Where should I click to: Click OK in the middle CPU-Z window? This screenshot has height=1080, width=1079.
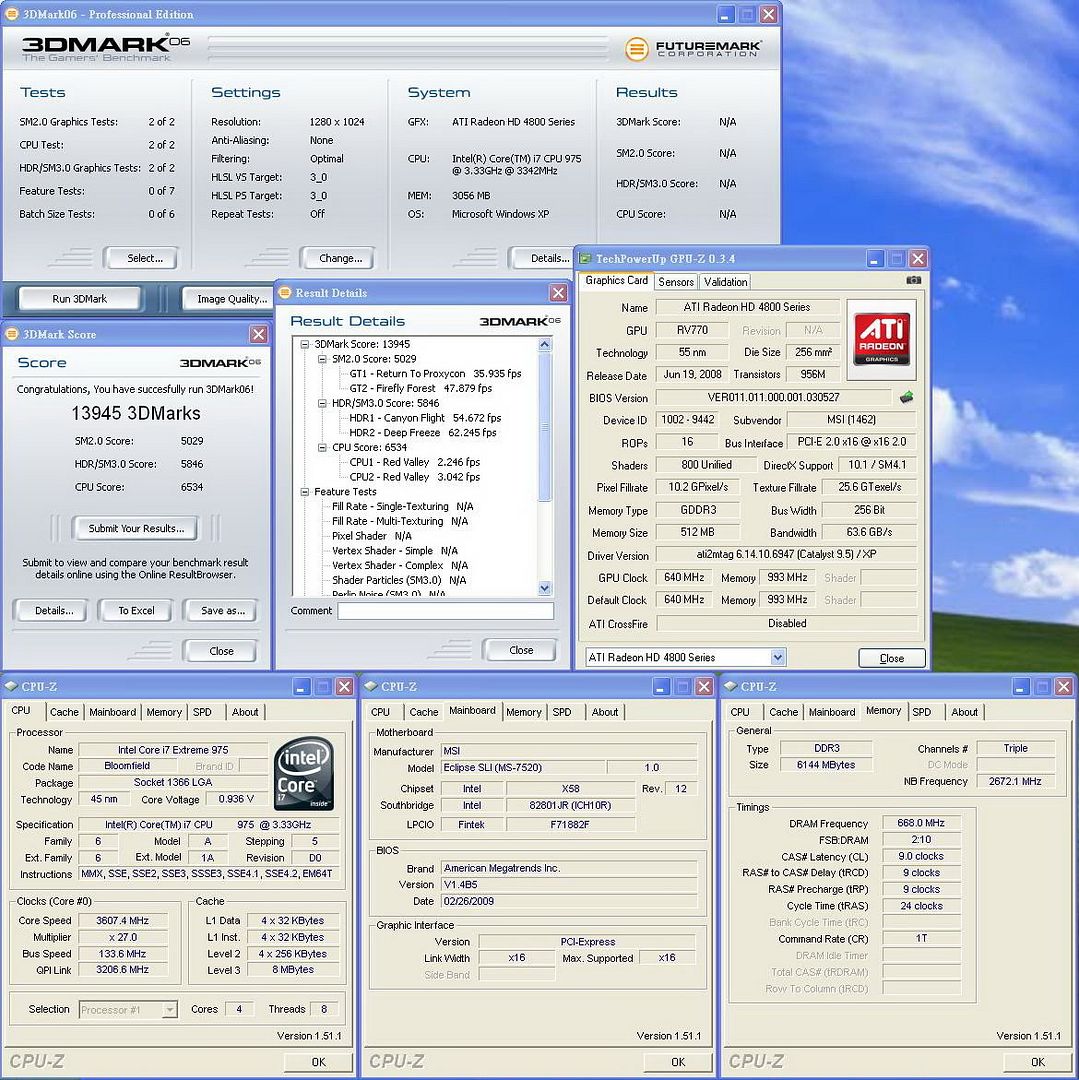pyautogui.click(x=678, y=1062)
